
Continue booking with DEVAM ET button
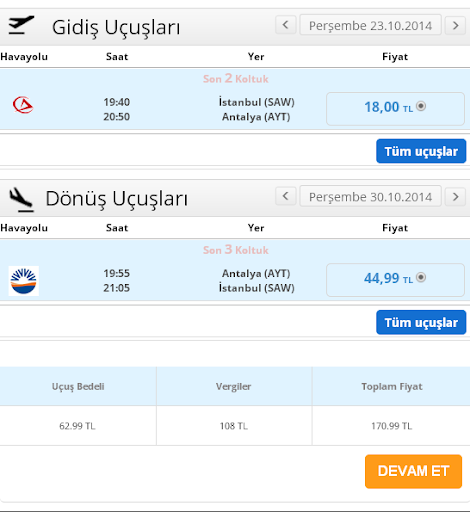point(413,471)
